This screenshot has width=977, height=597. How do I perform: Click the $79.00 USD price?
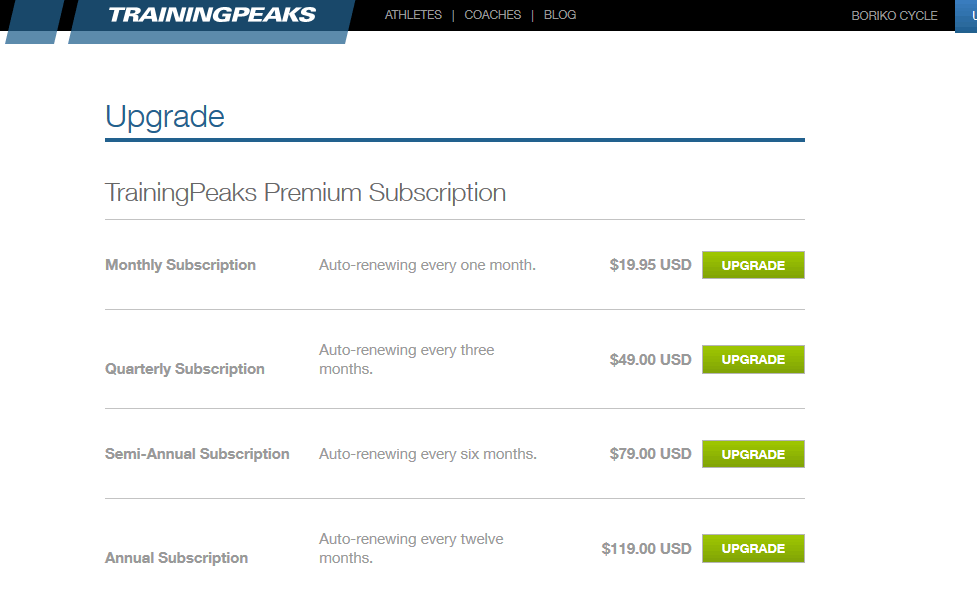click(x=651, y=454)
